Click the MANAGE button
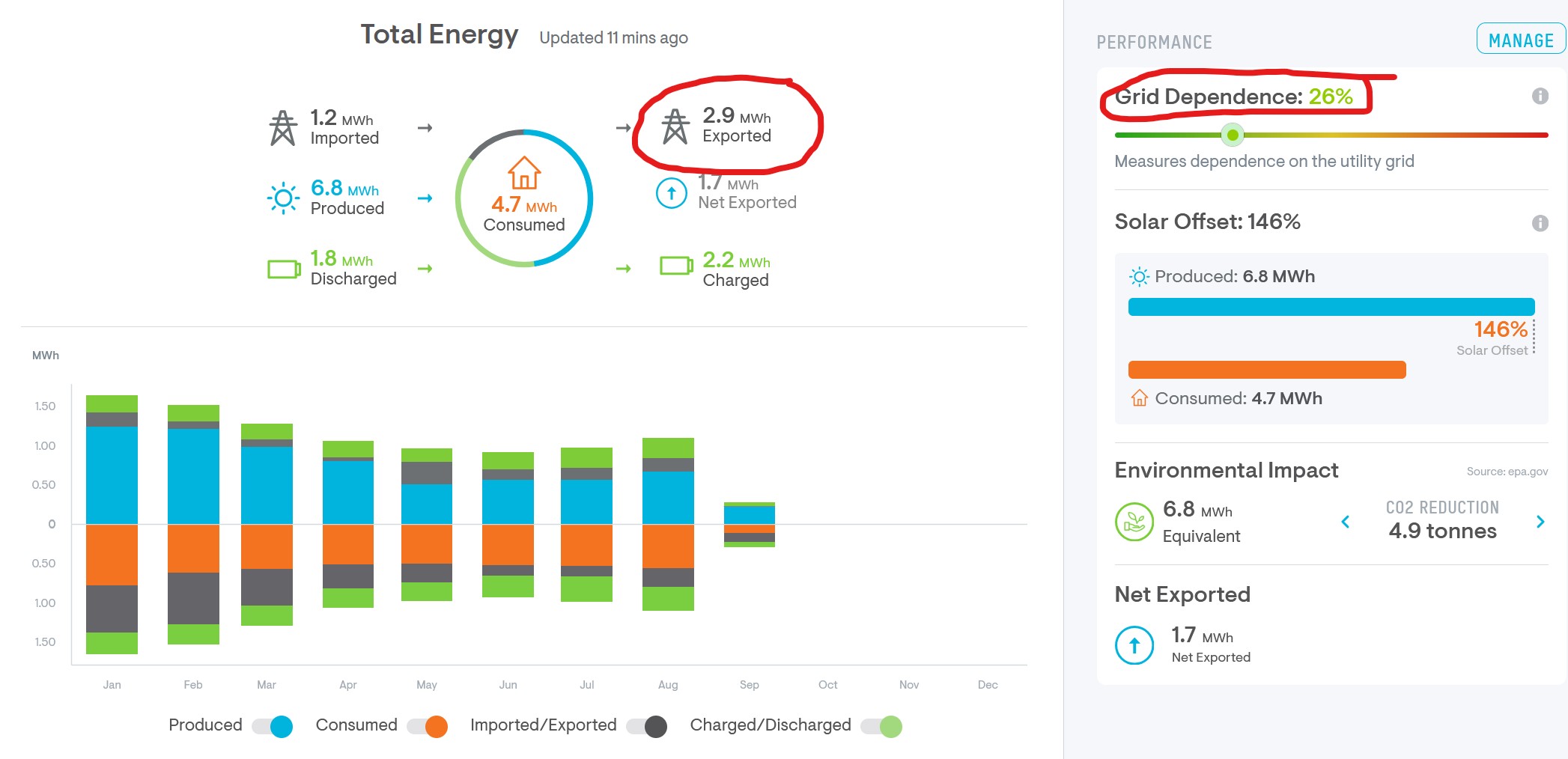Image resolution: width=1568 pixels, height=759 pixels. (1520, 40)
